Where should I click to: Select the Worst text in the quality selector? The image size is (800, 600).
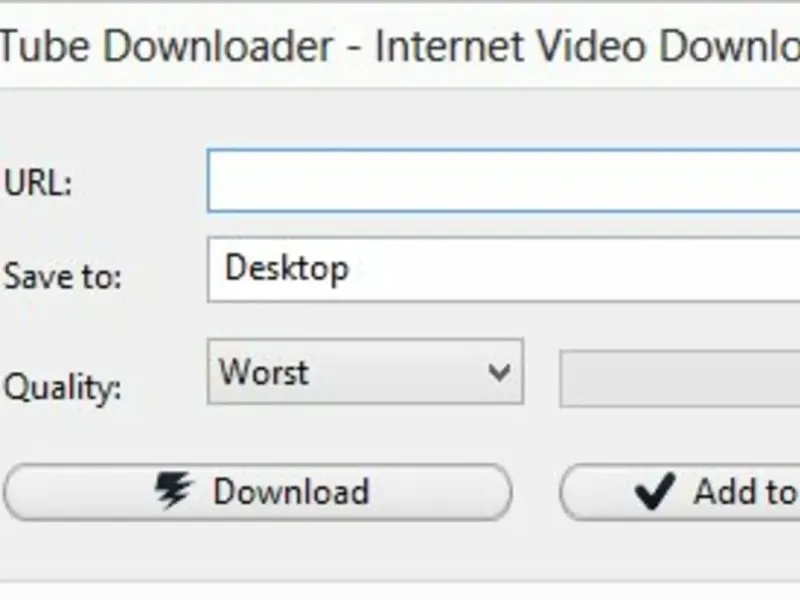click(x=264, y=371)
